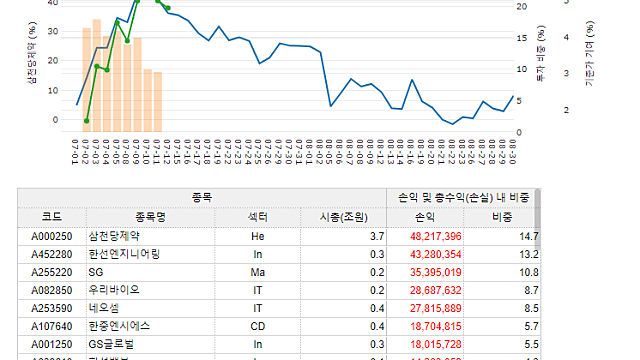640x360 pixels.
Task: Sort by the 코드 column header
Action: pos(52,217)
